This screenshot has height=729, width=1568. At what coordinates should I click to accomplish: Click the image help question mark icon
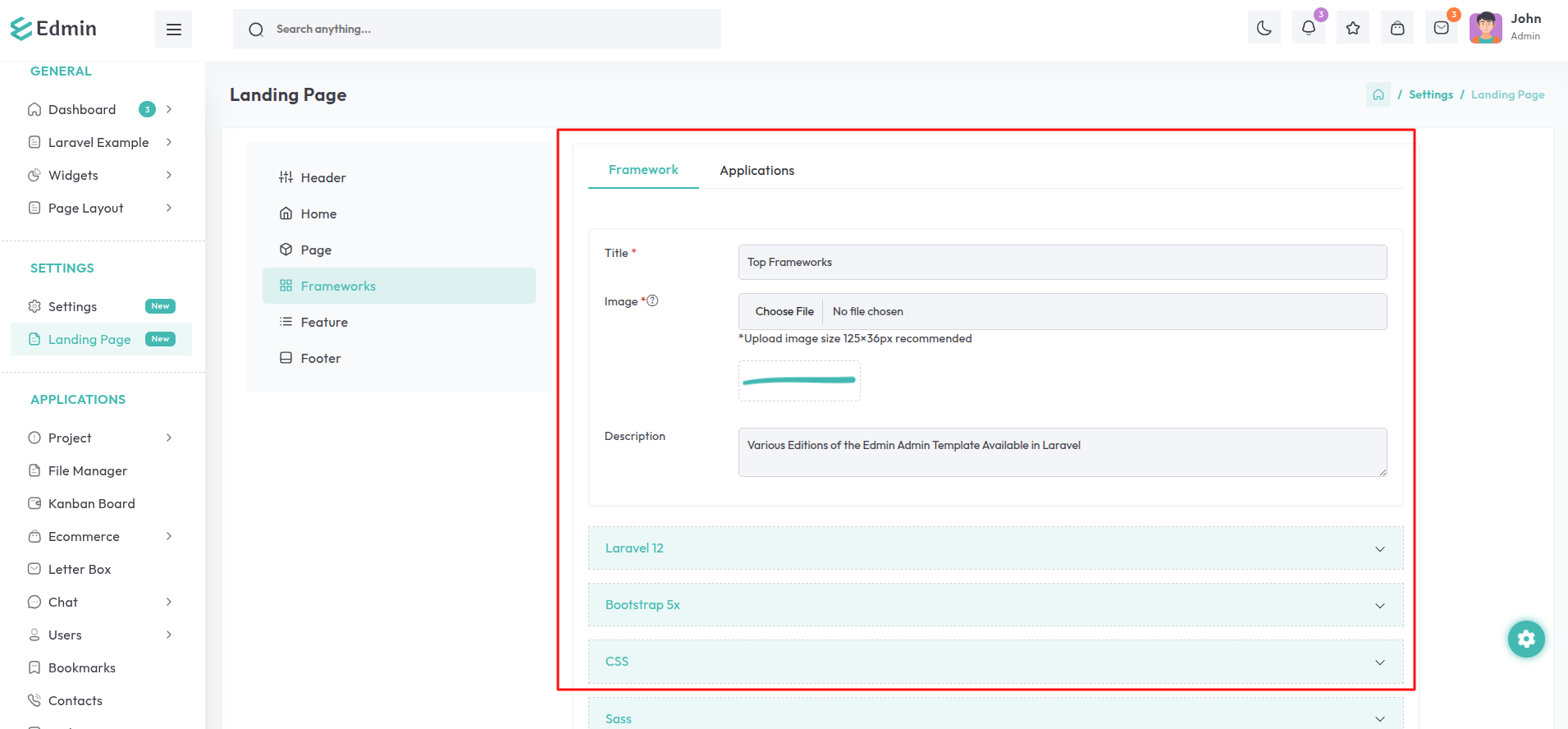(x=652, y=301)
